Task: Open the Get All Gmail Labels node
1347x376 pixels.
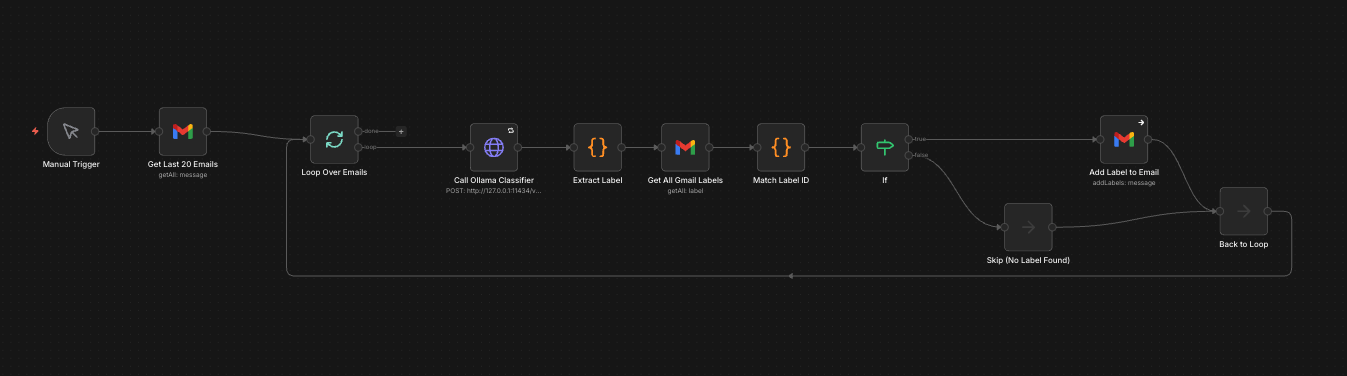Action: click(x=685, y=147)
